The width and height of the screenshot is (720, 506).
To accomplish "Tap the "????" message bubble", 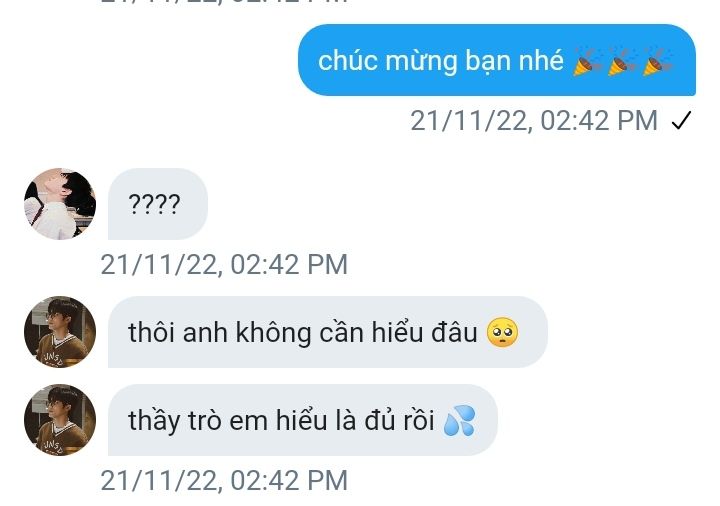I will point(158,204).
